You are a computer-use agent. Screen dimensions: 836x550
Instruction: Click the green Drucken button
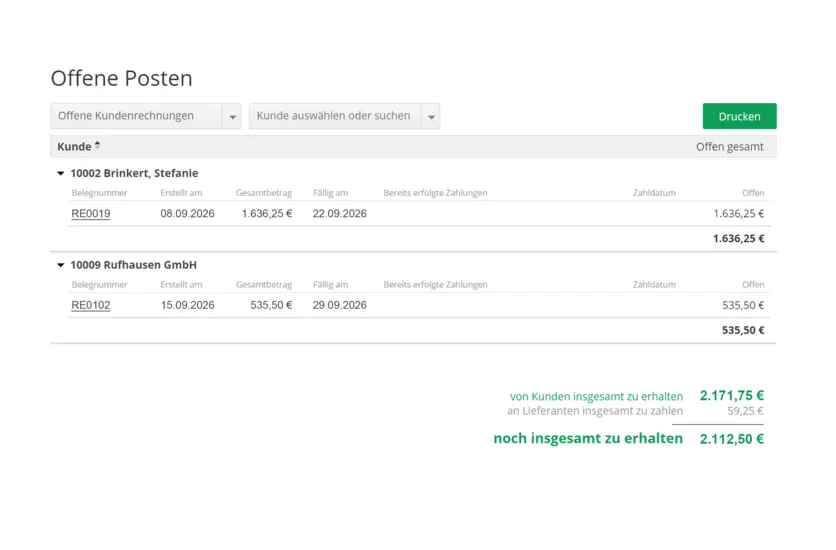click(739, 116)
